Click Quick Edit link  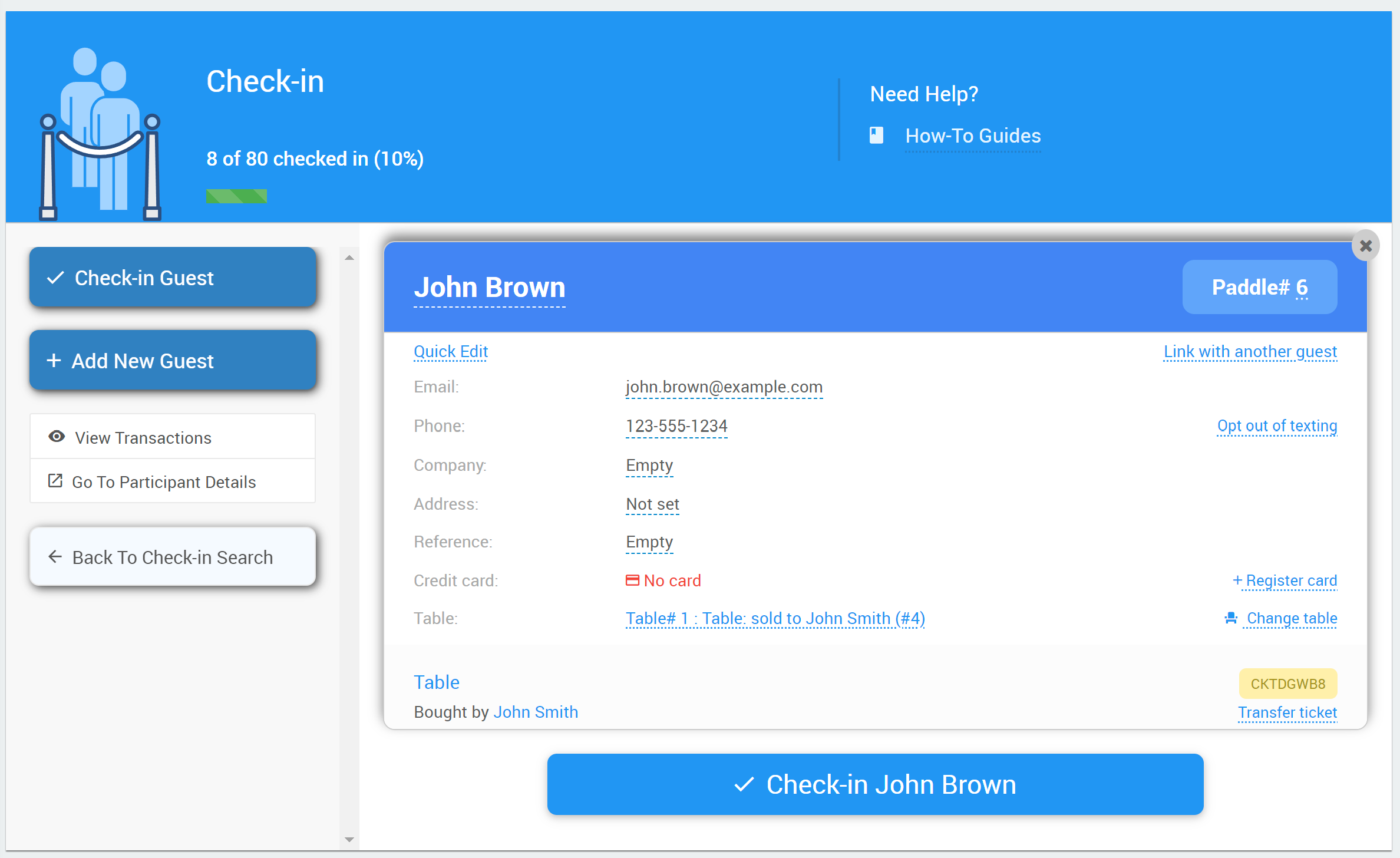(451, 351)
